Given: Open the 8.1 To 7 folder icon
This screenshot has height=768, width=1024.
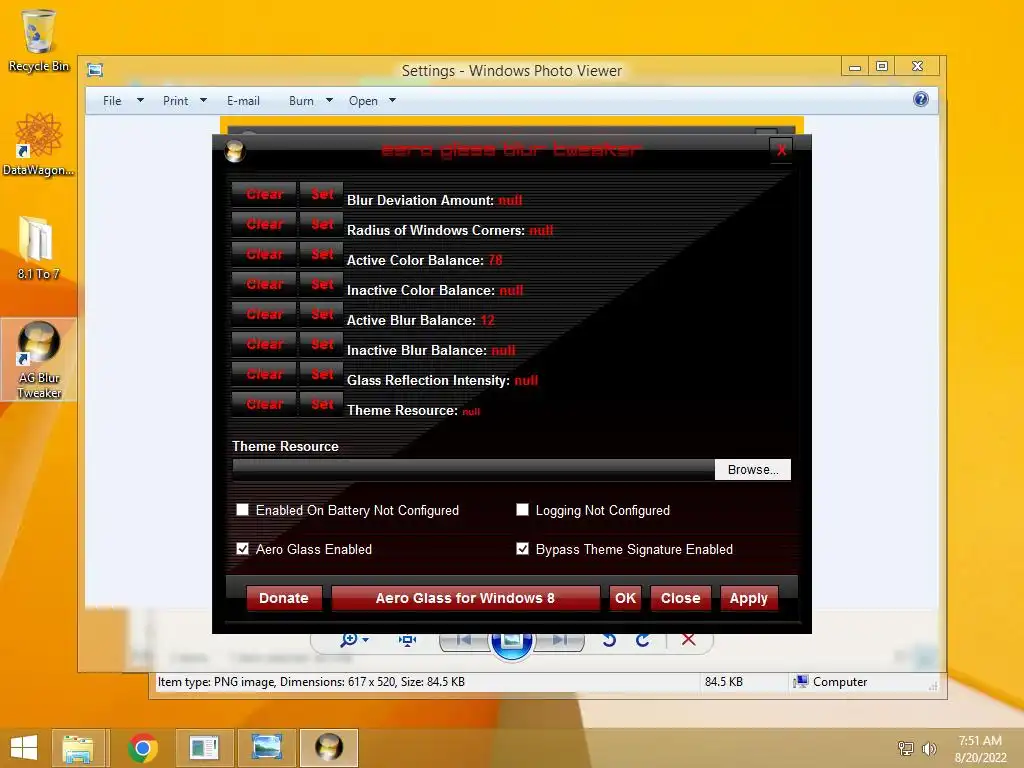Looking at the screenshot, I should click(x=38, y=248).
